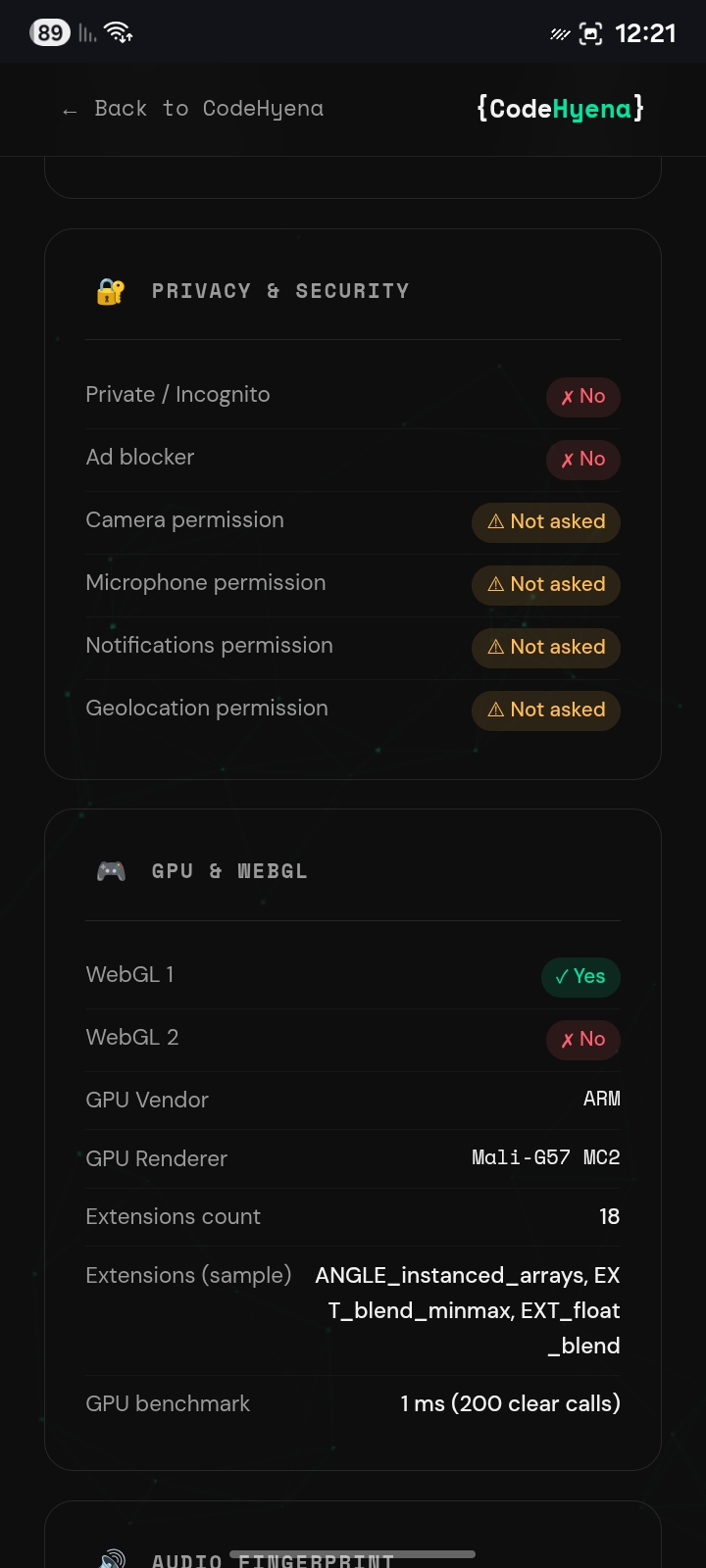
Task: Tap the audio fingerprint icon at bottom
Action: click(x=110, y=1556)
